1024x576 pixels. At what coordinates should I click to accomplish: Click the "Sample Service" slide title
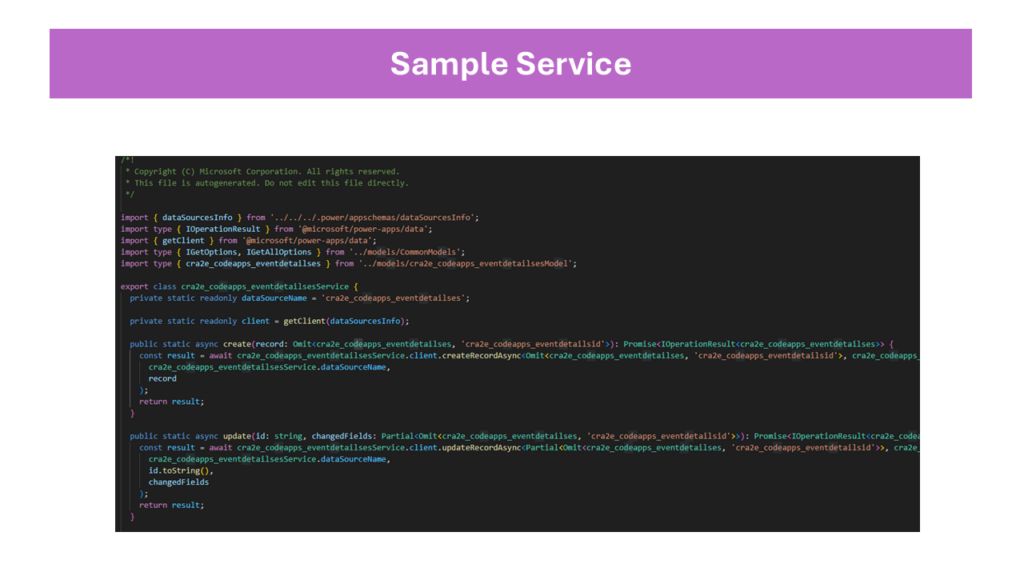pyautogui.click(x=511, y=64)
